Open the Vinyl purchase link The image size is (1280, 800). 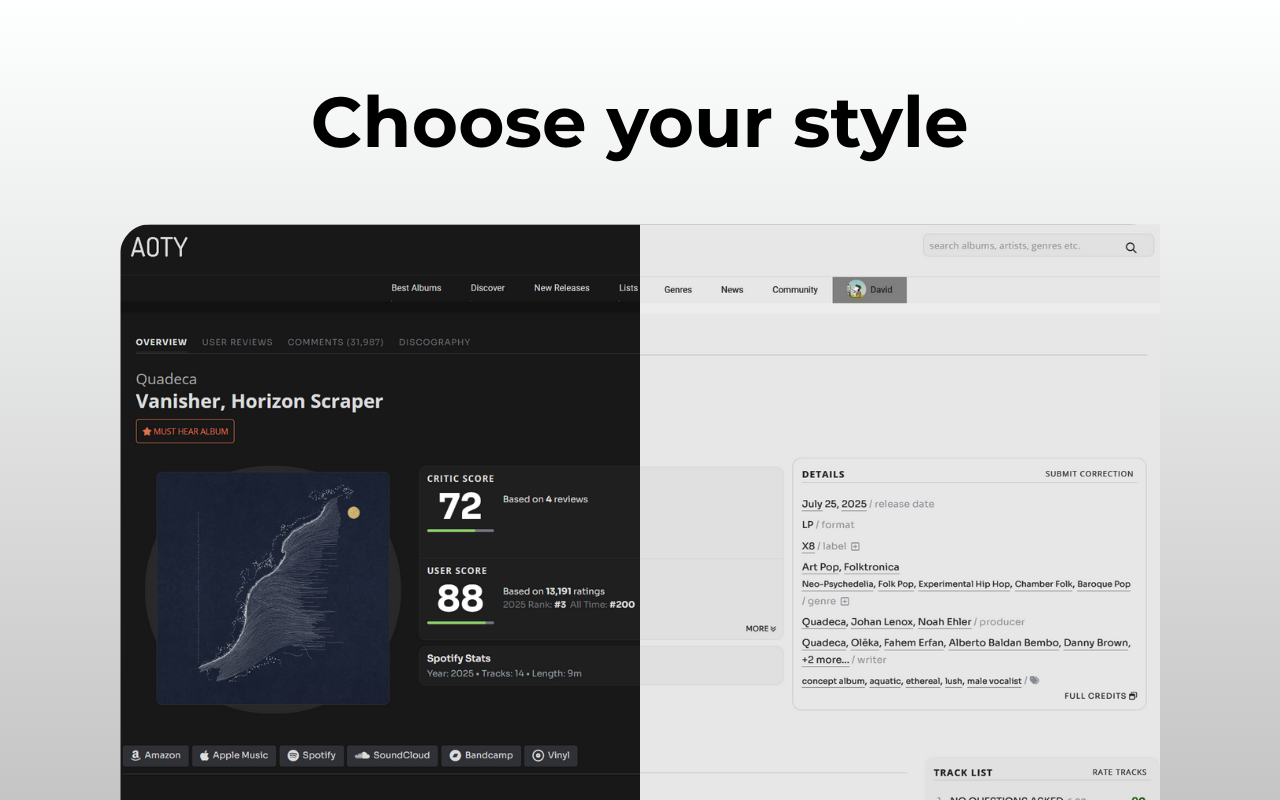[552, 756]
